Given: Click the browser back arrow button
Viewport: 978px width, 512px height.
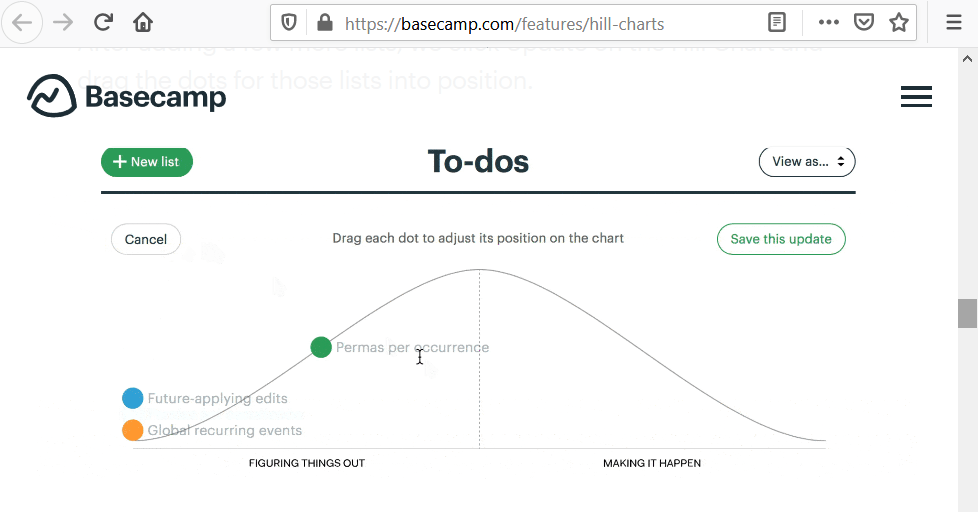Looking at the screenshot, I should [x=22, y=22].
